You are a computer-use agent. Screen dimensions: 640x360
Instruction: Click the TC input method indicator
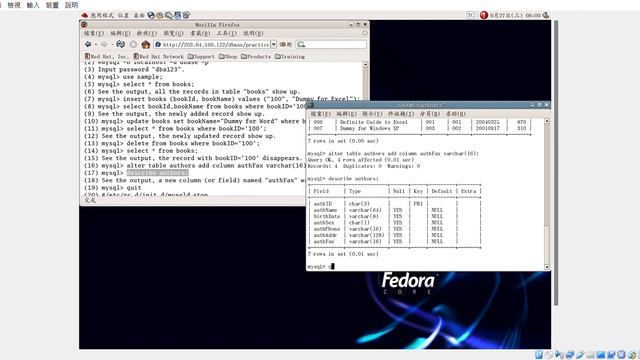[471, 15]
